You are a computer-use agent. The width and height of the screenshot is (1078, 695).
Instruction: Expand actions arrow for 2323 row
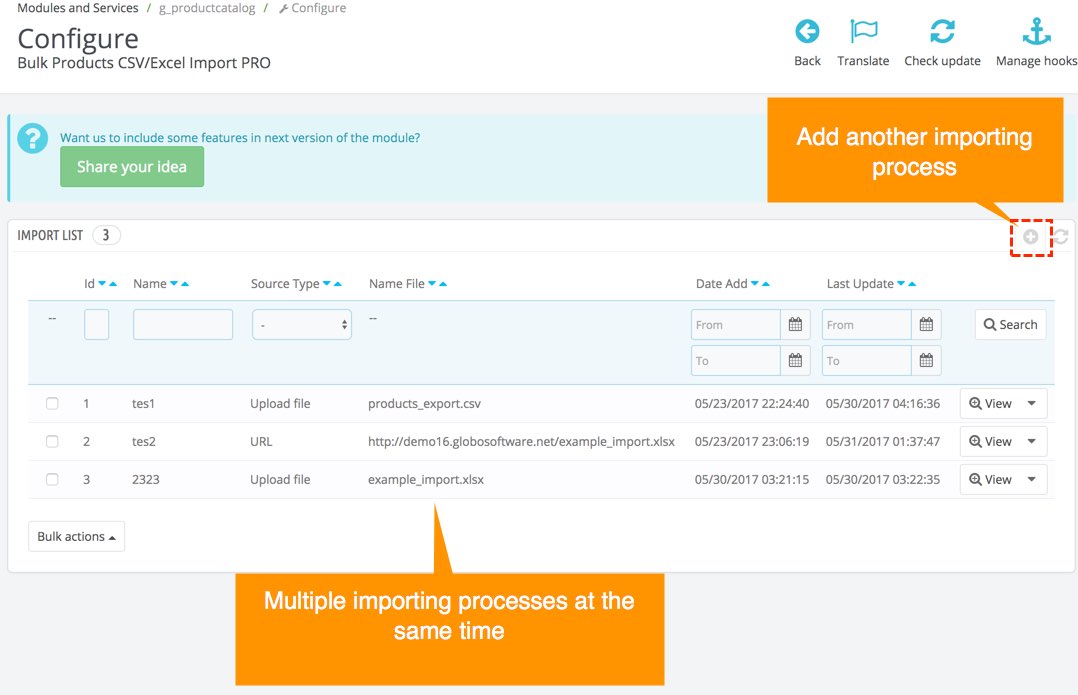1032,479
